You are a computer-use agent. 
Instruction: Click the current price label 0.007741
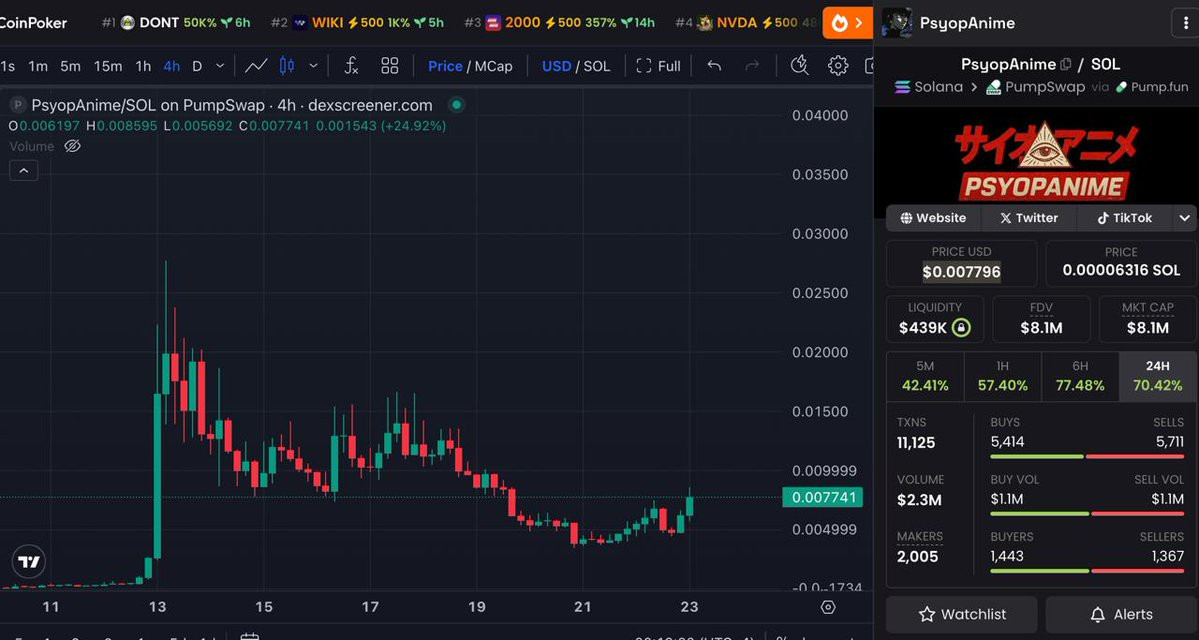[823, 497]
